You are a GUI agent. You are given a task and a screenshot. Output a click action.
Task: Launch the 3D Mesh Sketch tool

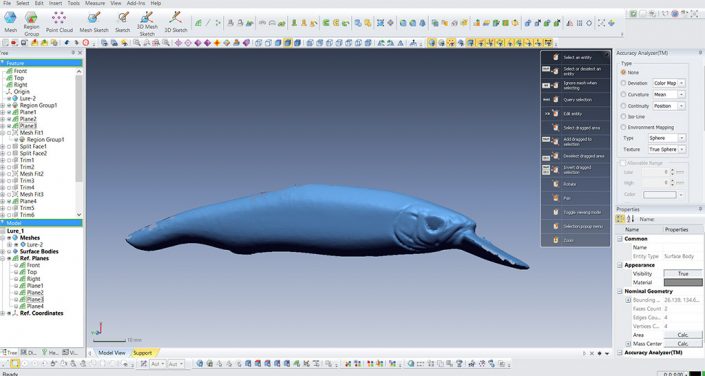147,18
